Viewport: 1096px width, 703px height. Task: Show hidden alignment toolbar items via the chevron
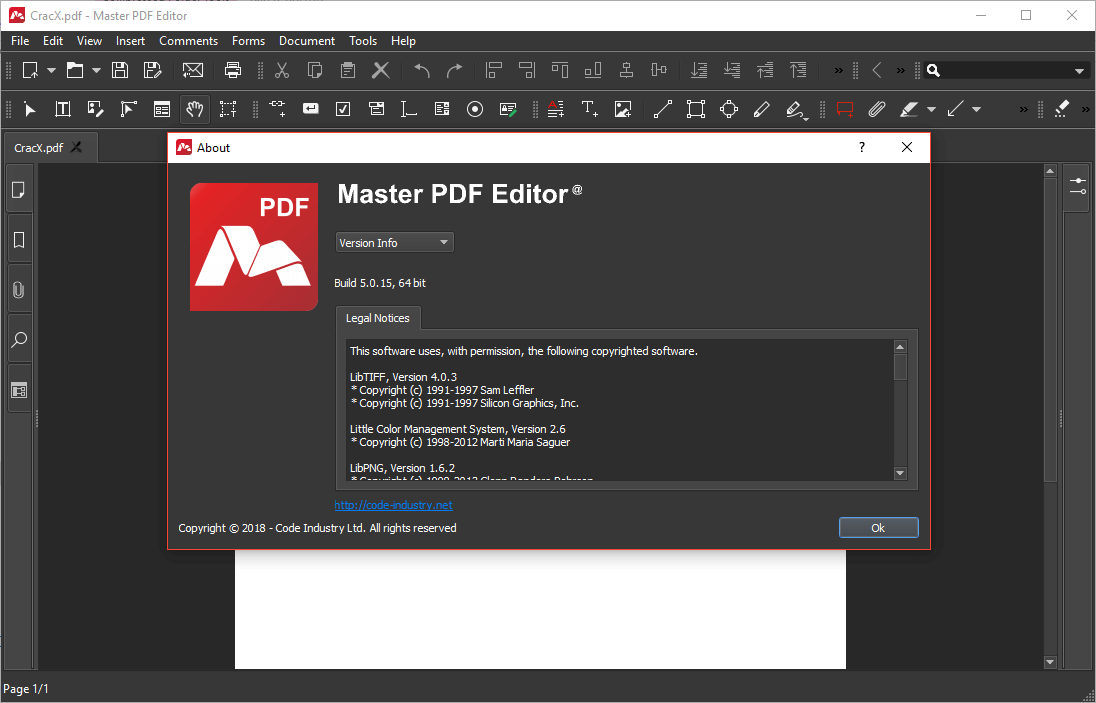839,71
